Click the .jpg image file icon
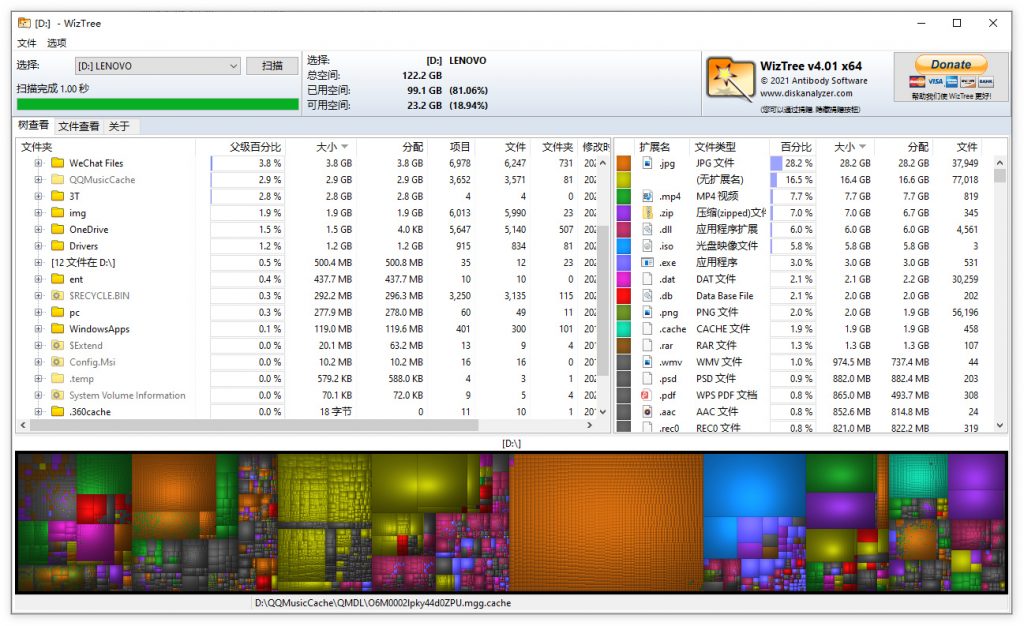The width and height of the screenshot is (1024, 626). click(x=647, y=163)
